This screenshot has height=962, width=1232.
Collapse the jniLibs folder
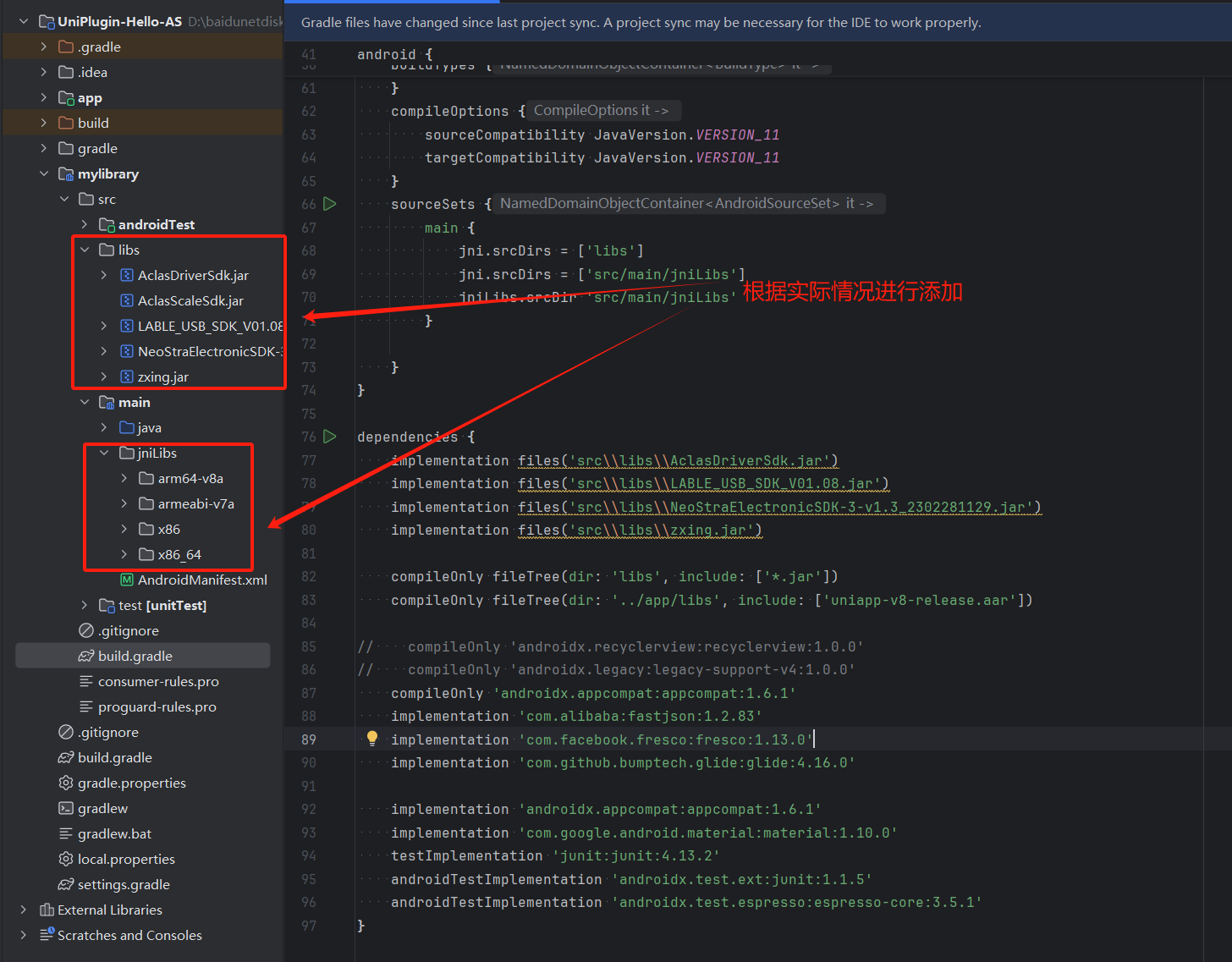click(x=105, y=453)
